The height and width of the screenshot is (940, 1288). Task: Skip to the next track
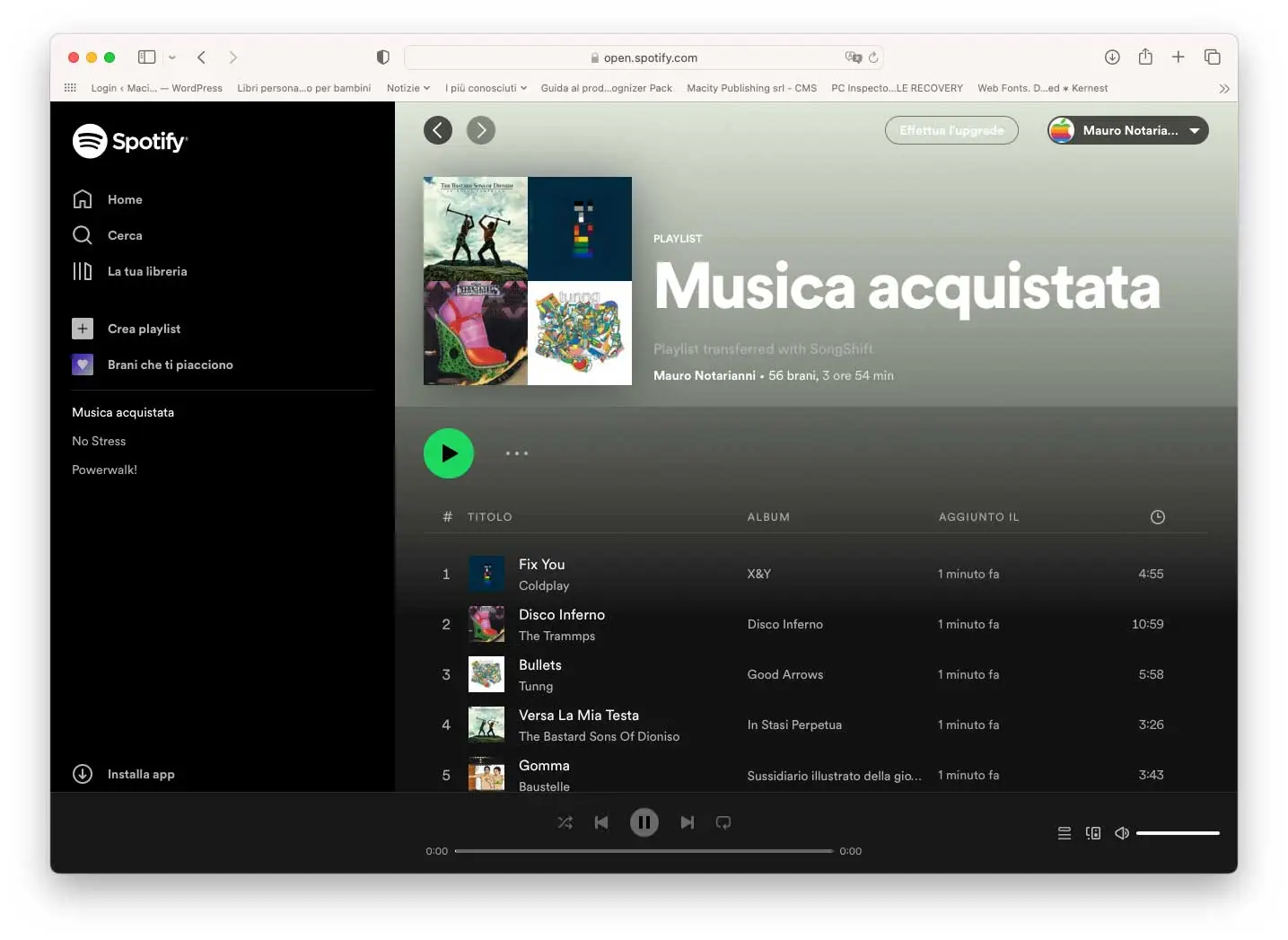click(688, 822)
